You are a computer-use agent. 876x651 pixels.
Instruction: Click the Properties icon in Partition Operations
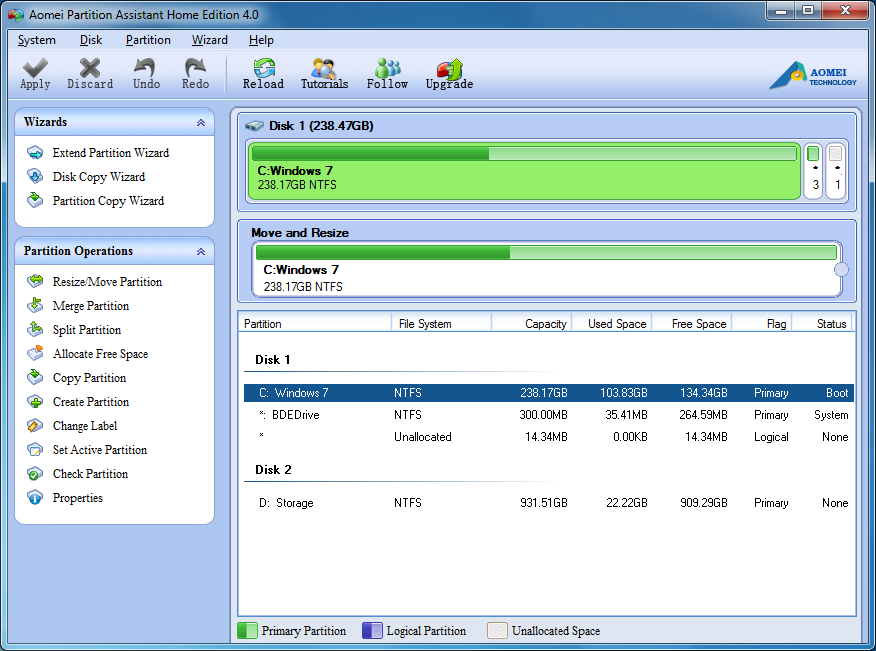(35, 497)
